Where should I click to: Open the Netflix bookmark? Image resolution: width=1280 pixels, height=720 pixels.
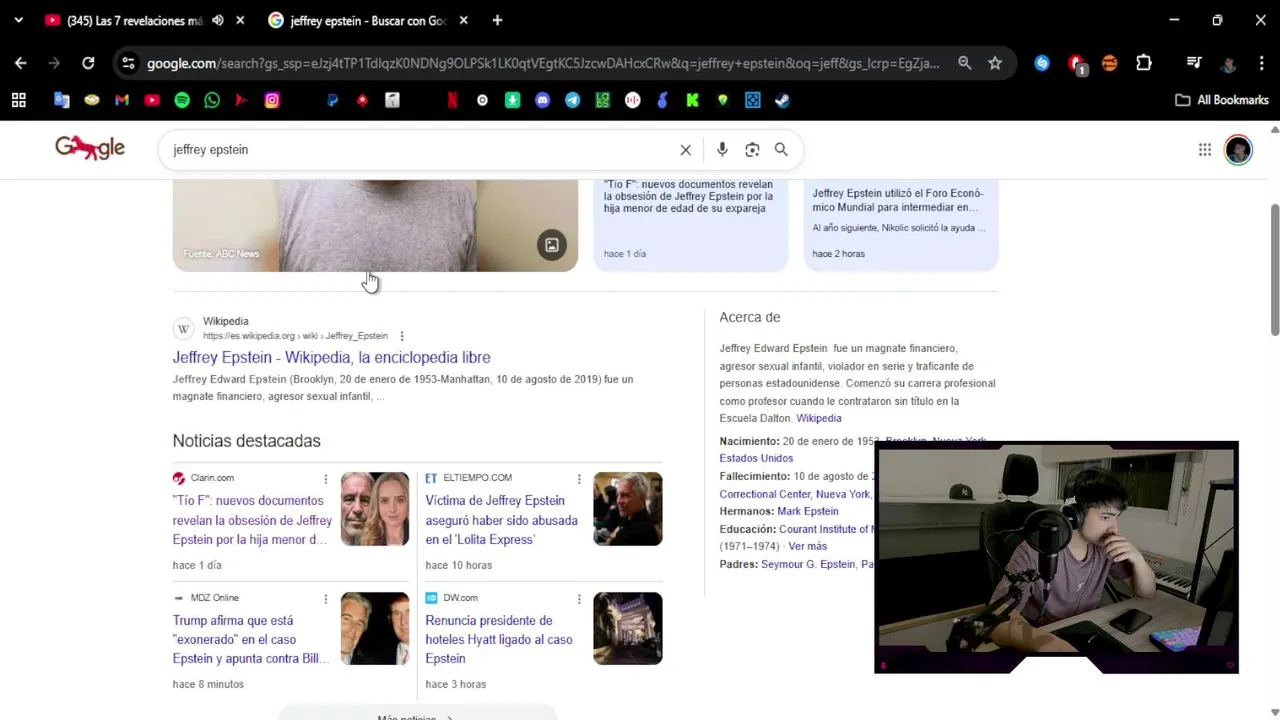[x=452, y=100]
